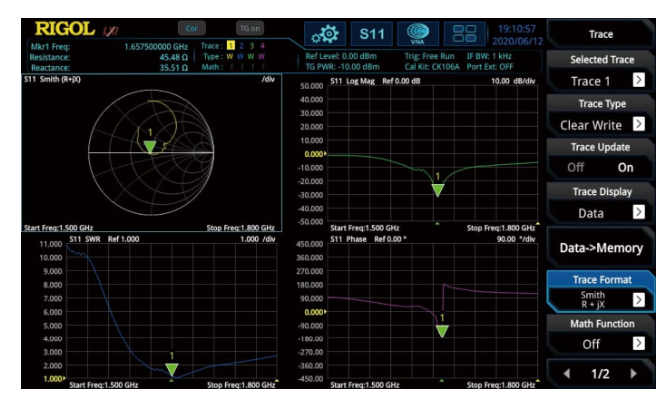This screenshot has width=672, height=406.
Task: Click the Reactance value 35.51 Ω
Action: [x=174, y=68]
